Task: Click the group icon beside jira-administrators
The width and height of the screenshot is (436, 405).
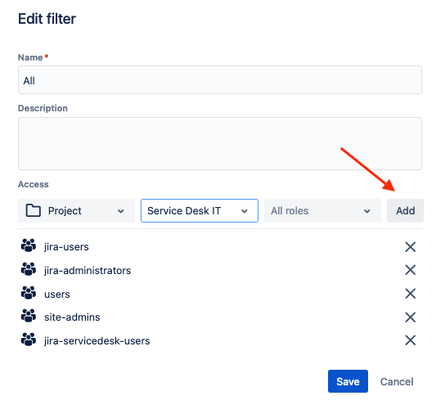Action: tap(28, 269)
